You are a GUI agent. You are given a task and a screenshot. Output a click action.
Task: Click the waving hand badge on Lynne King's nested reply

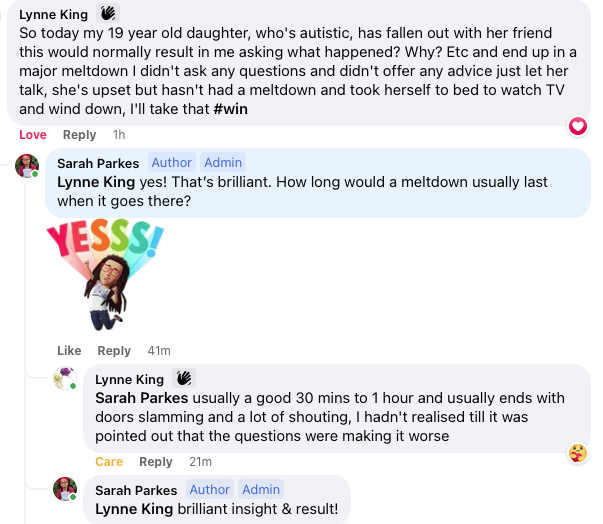click(183, 379)
